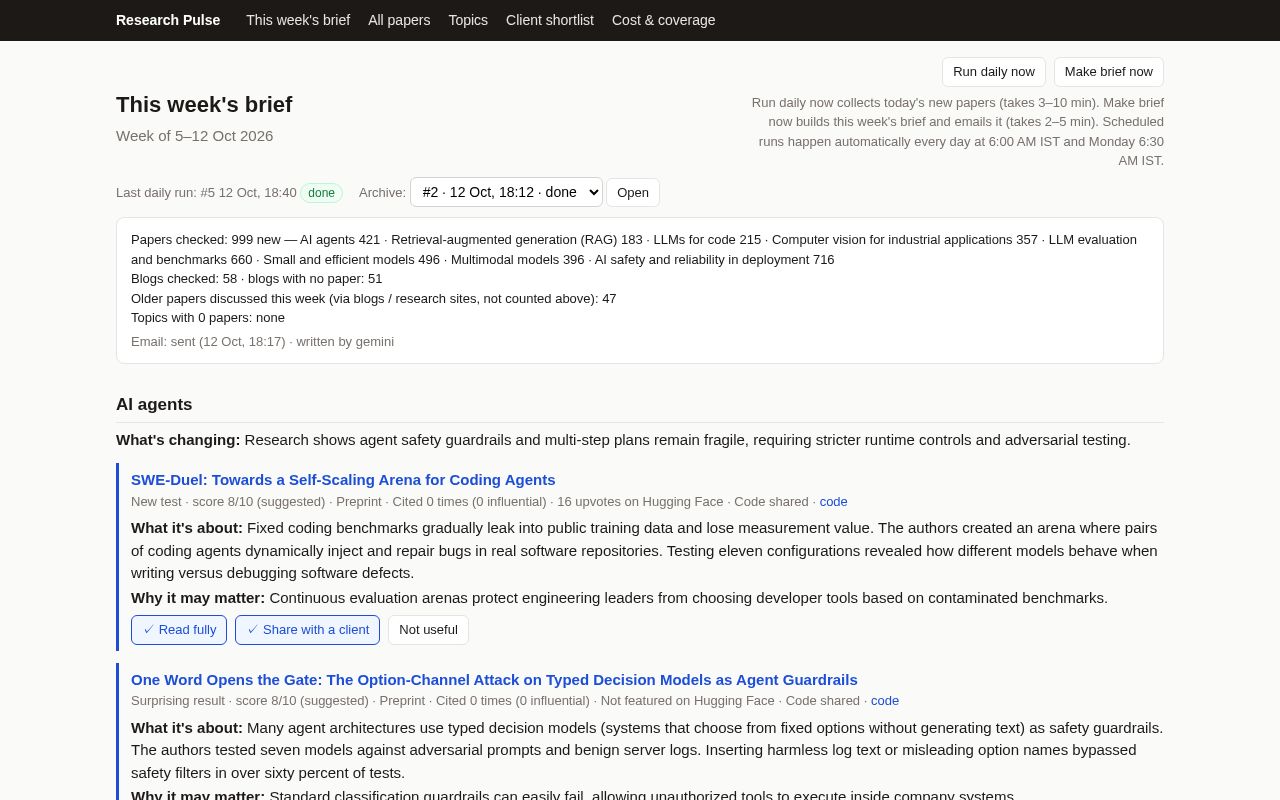
Task: Toggle Share with a client for SWE-Duel
Action: point(308,630)
